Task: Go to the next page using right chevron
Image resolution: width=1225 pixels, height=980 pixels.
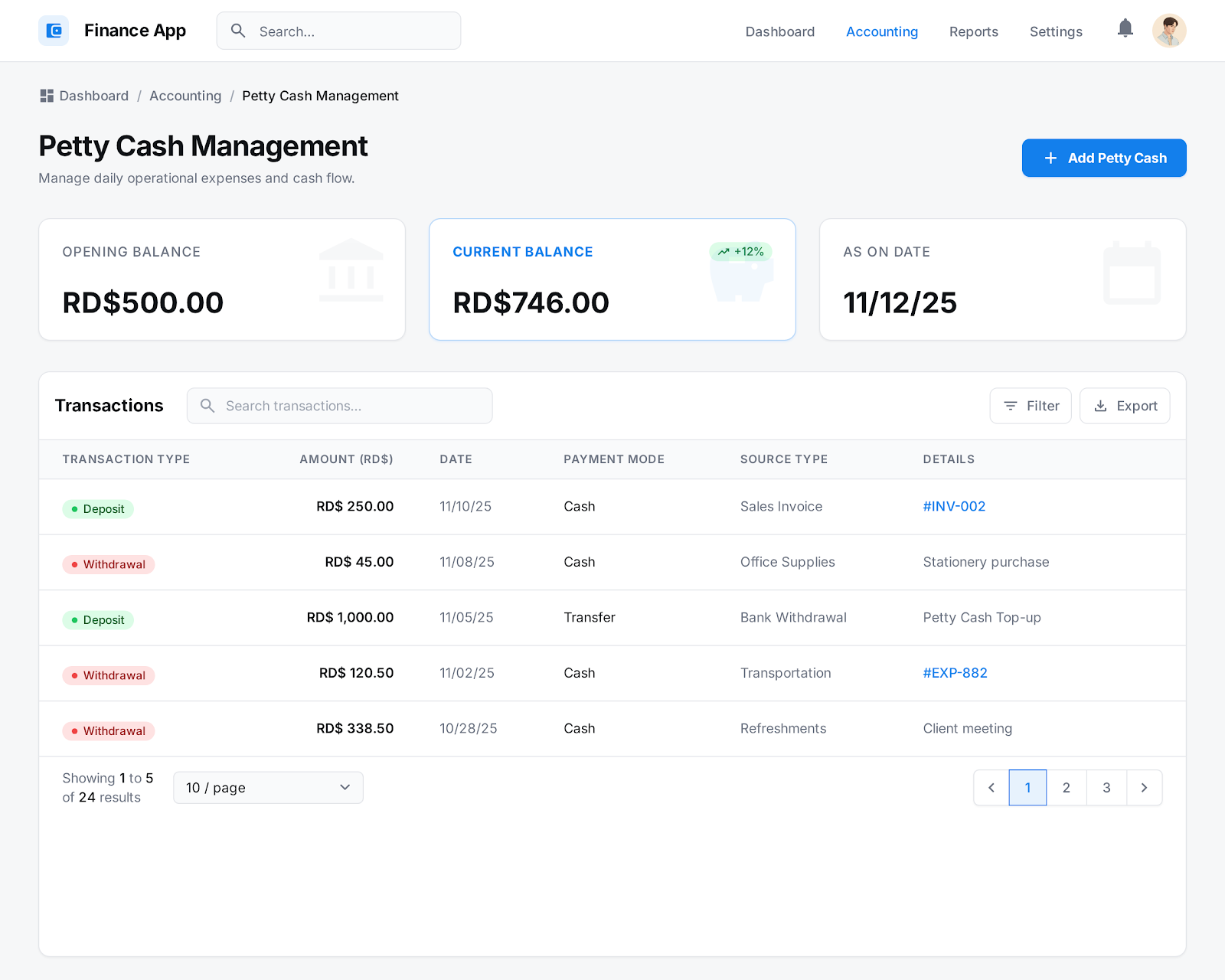Action: click(1144, 788)
